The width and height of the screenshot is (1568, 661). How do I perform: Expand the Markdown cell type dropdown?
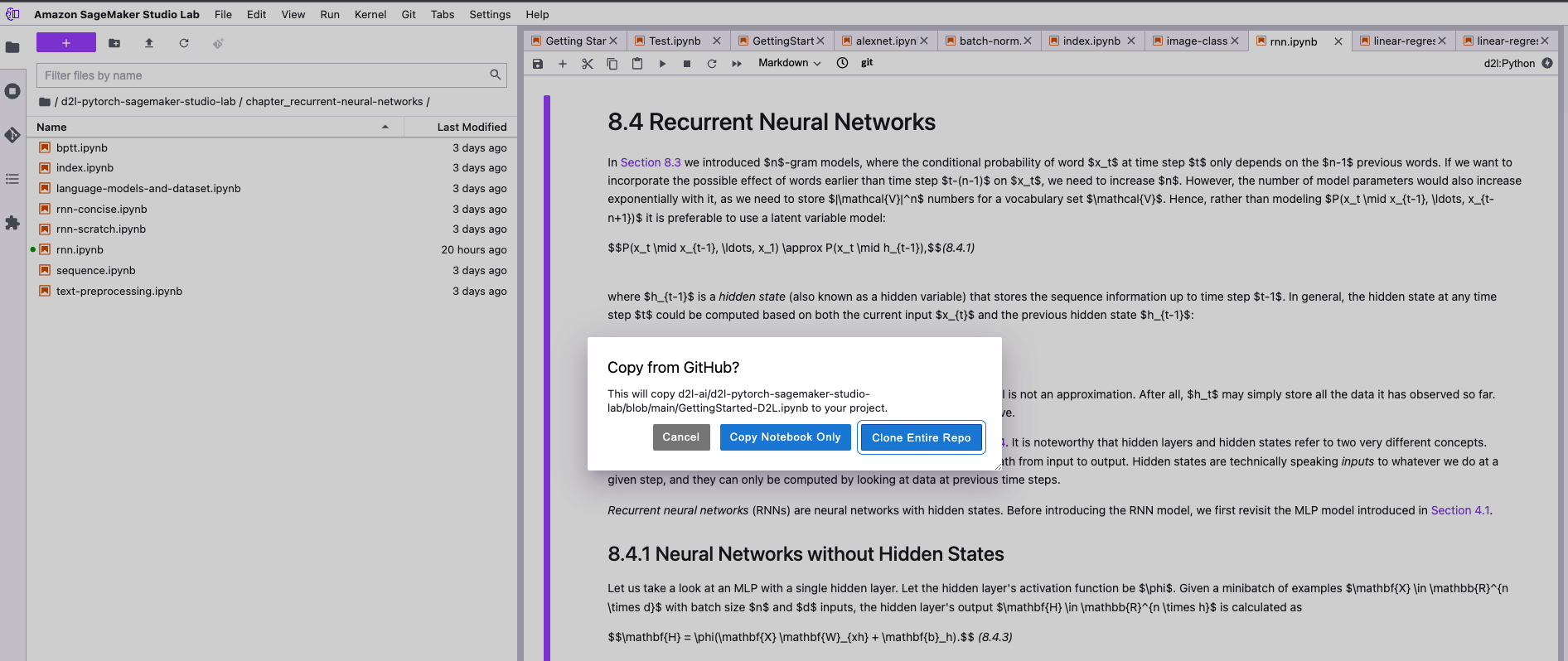coord(789,63)
